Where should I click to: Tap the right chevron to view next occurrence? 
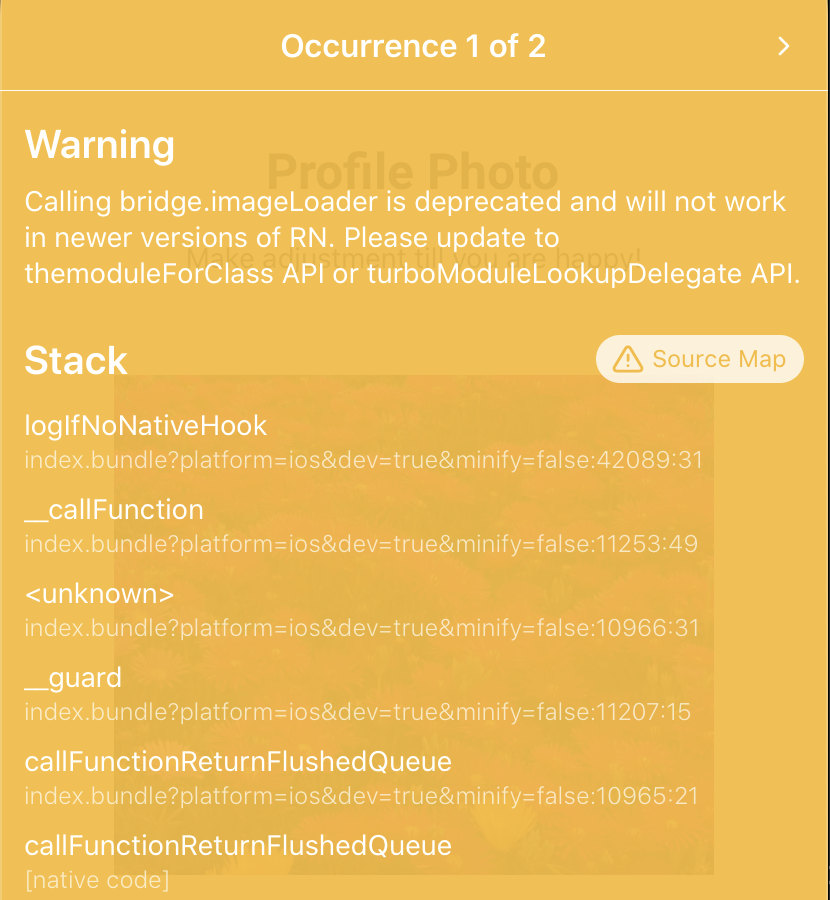coord(784,46)
